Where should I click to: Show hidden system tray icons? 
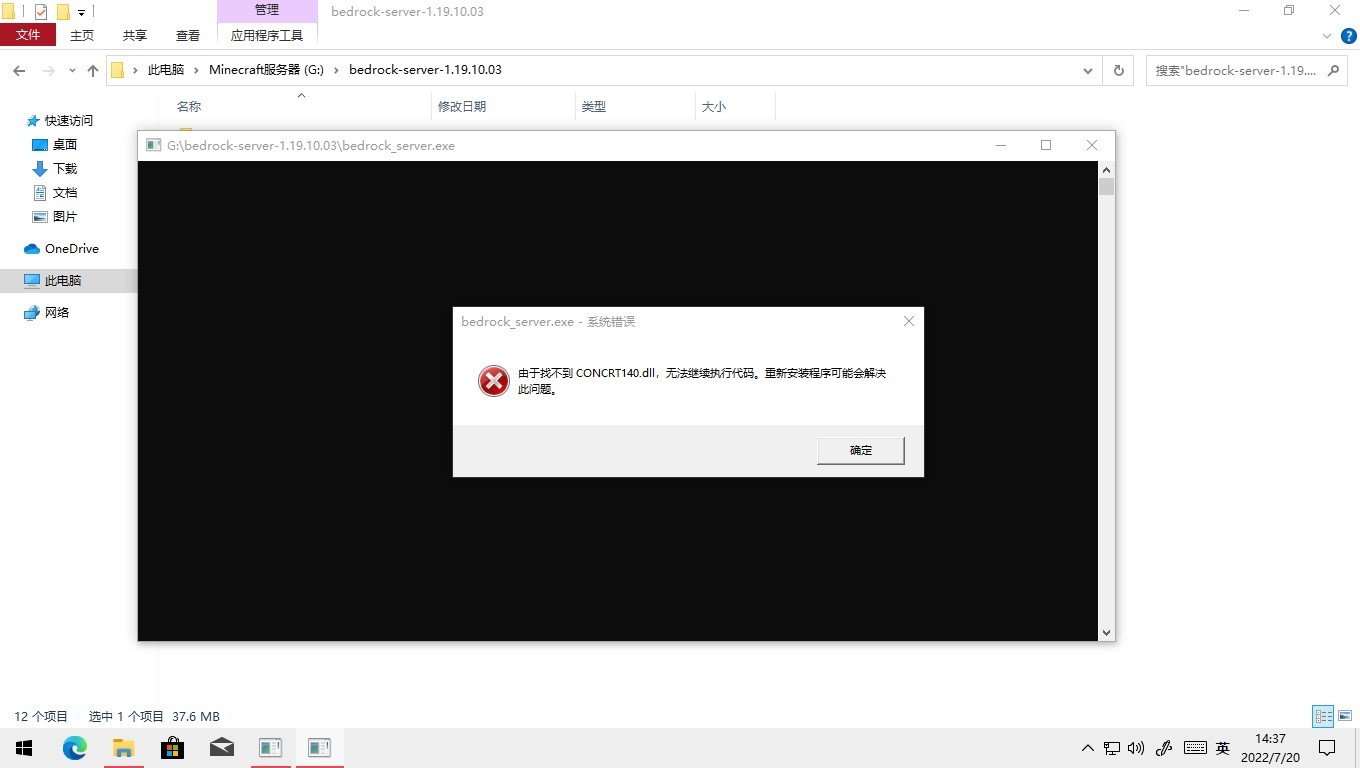(x=1088, y=748)
